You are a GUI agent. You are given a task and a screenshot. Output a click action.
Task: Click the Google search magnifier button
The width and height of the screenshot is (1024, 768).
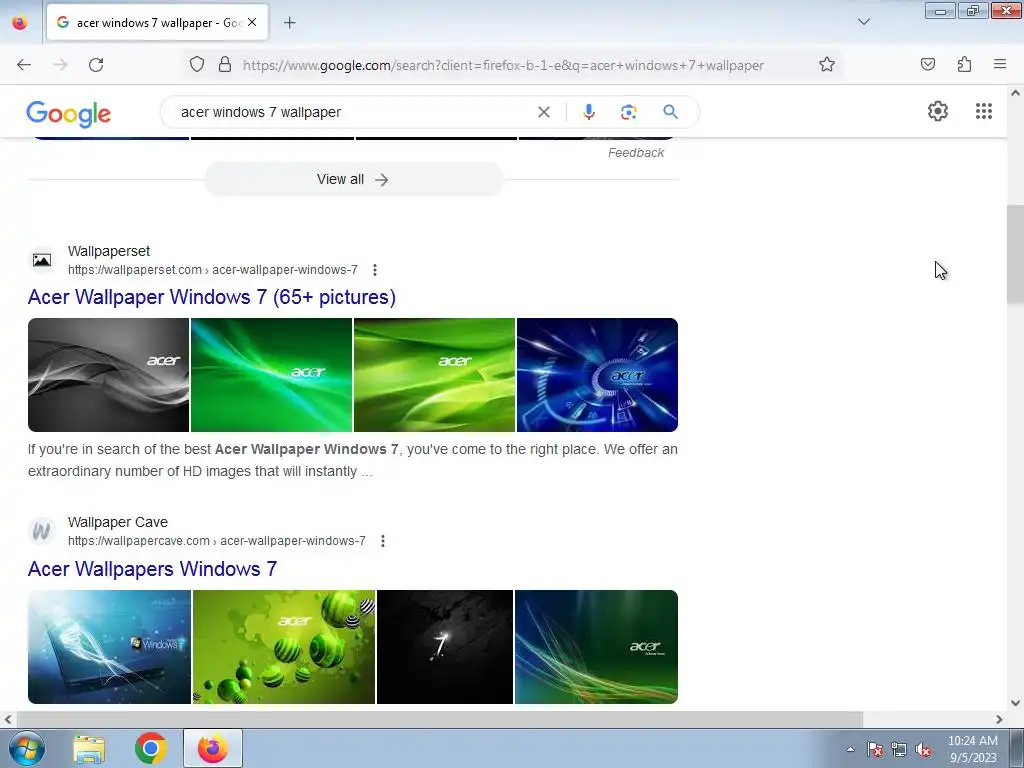point(670,112)
